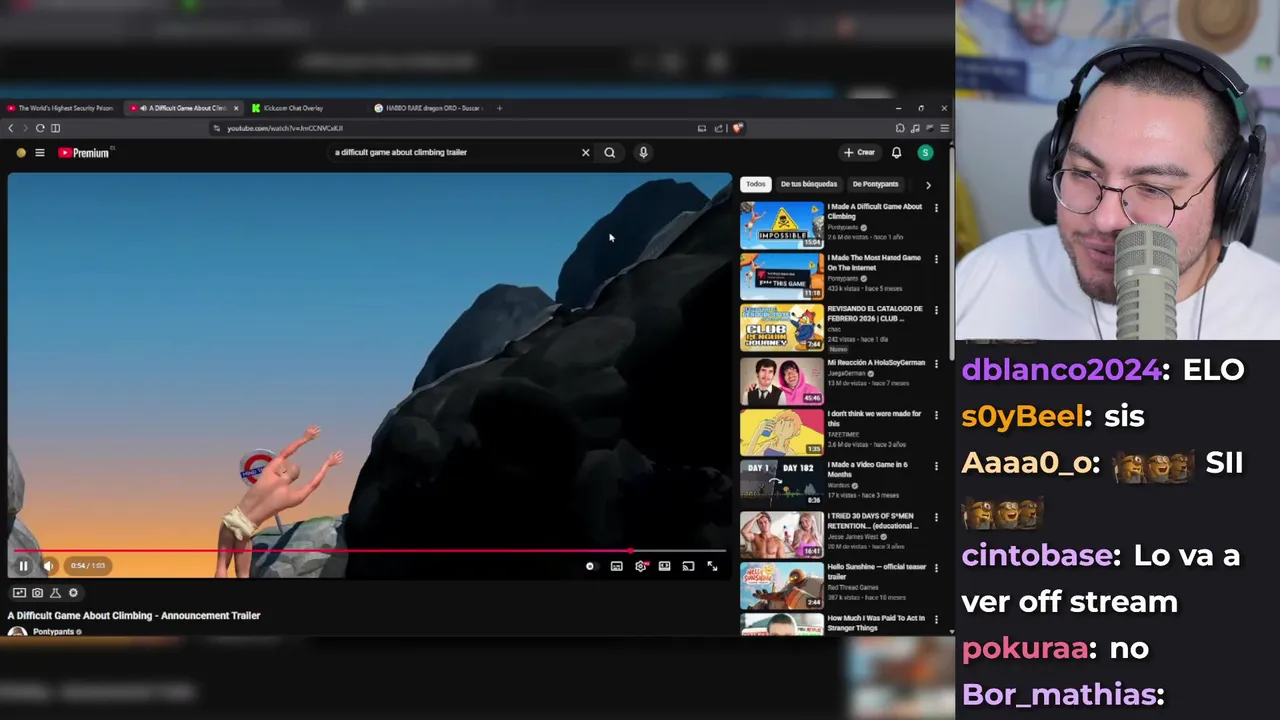Open a new browser tab
This screenshot has height=720, width=1280.
point(500,108)
